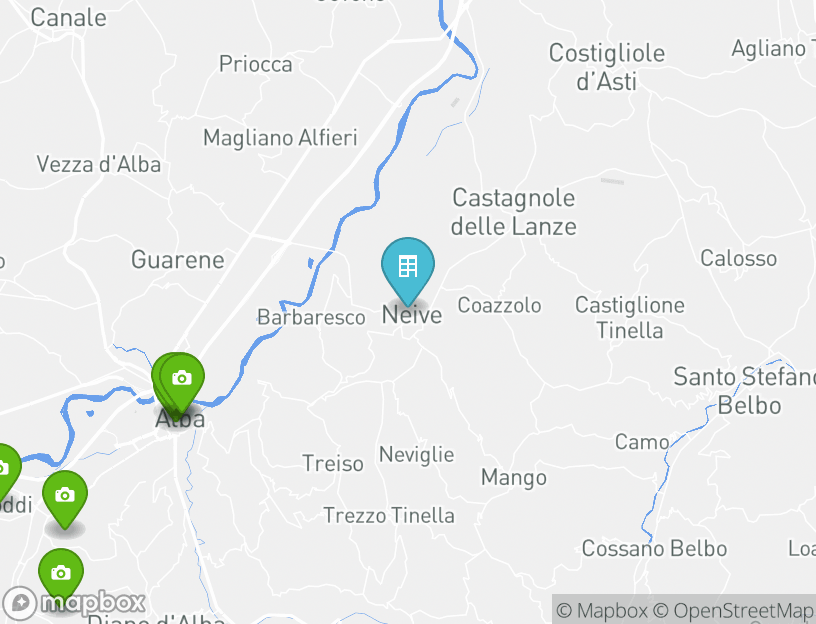Image resolution: width=816 pixels, height=624 pixels.
Task: Click the Castagnole delle Lanze label
Action: tap(514, 212)
